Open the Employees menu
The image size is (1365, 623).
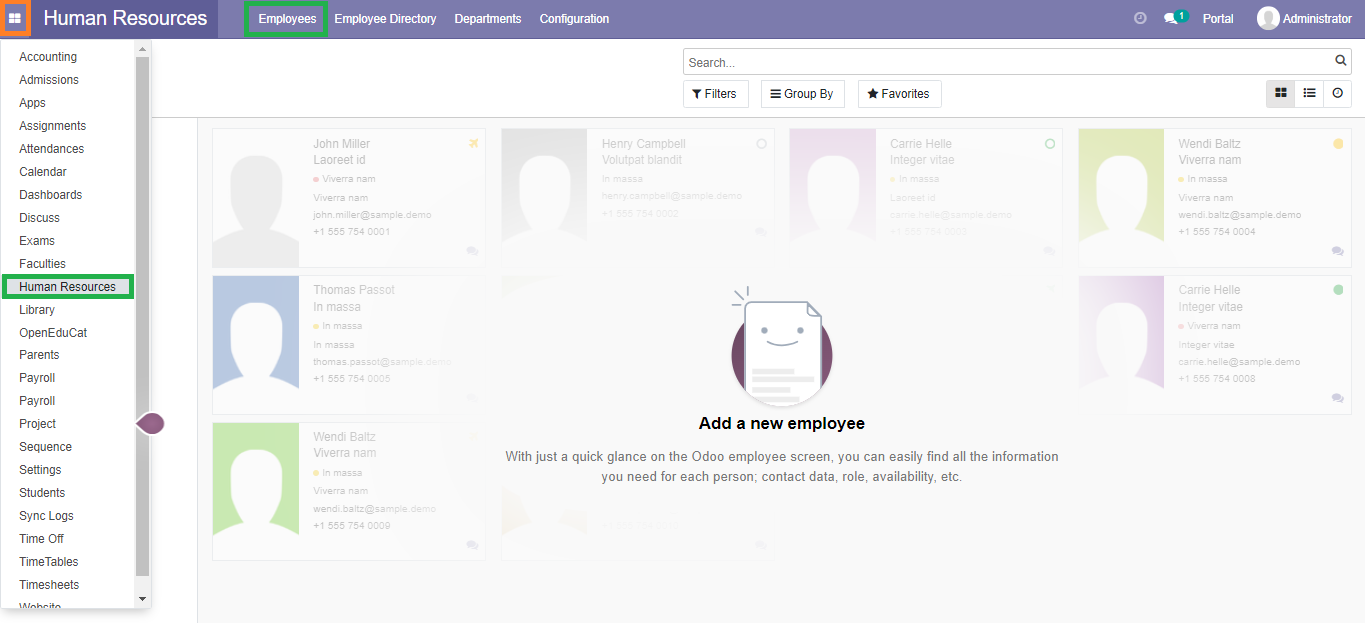click(287, 19)
